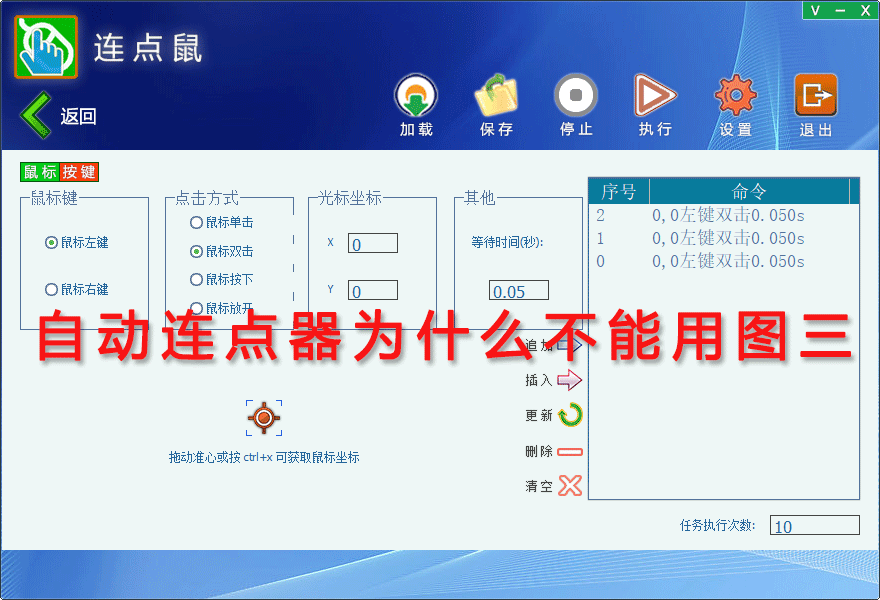
Task: Open the V dropdown in title bar
Action: (815, 10)
